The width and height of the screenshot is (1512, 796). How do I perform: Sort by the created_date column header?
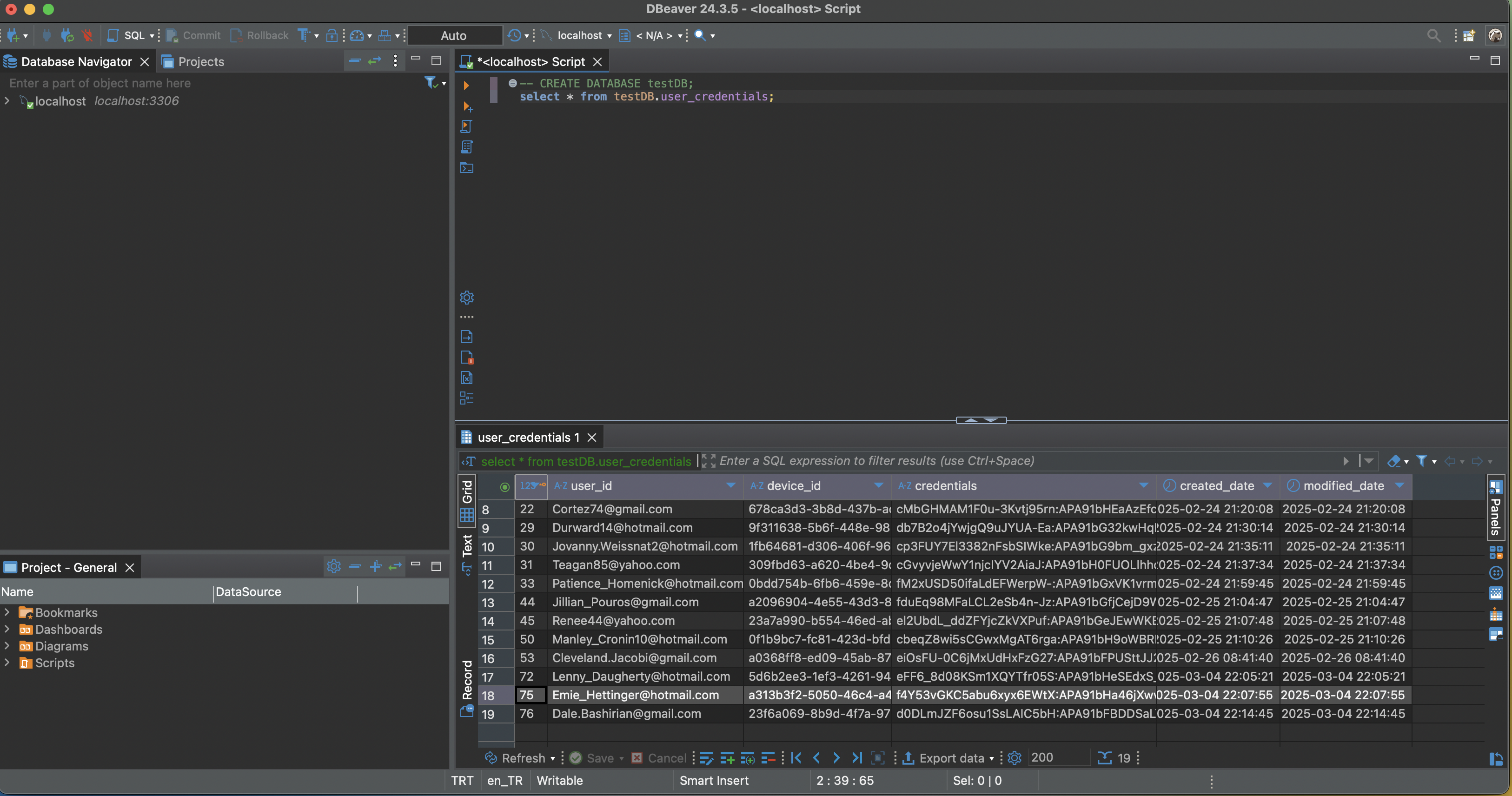1217,486
